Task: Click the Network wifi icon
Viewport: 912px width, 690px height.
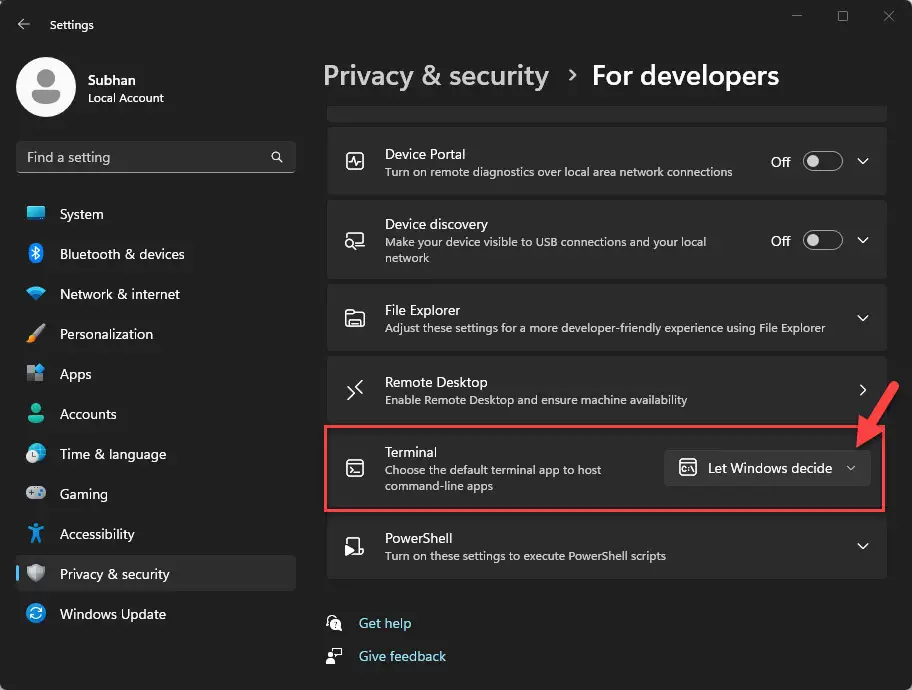Action: tap(36, 293)
